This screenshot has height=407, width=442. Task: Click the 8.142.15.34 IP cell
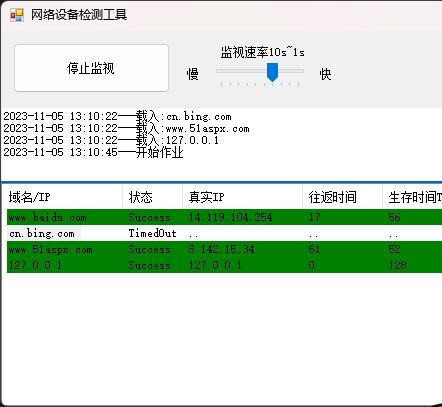tap(221, 249)
